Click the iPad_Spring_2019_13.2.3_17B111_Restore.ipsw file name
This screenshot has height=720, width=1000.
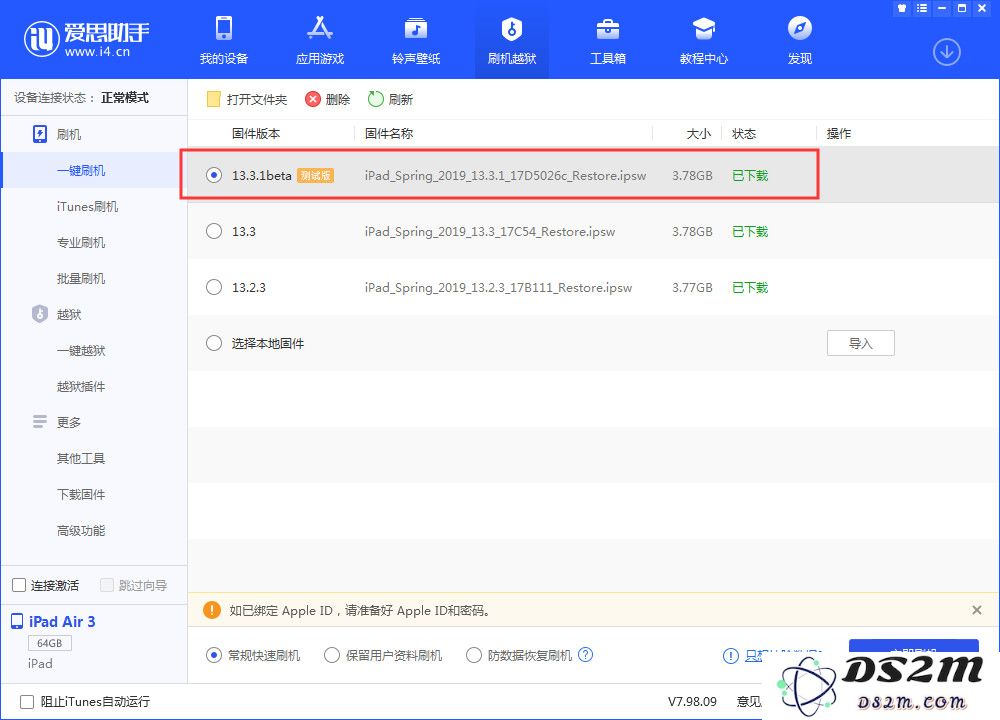[x=498, y=288]
